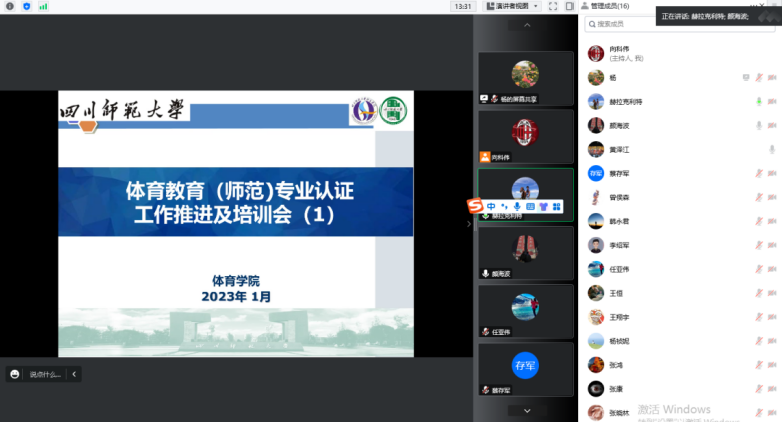
Task: Collapse chat bar with left chevron
Action: (74, 374)
